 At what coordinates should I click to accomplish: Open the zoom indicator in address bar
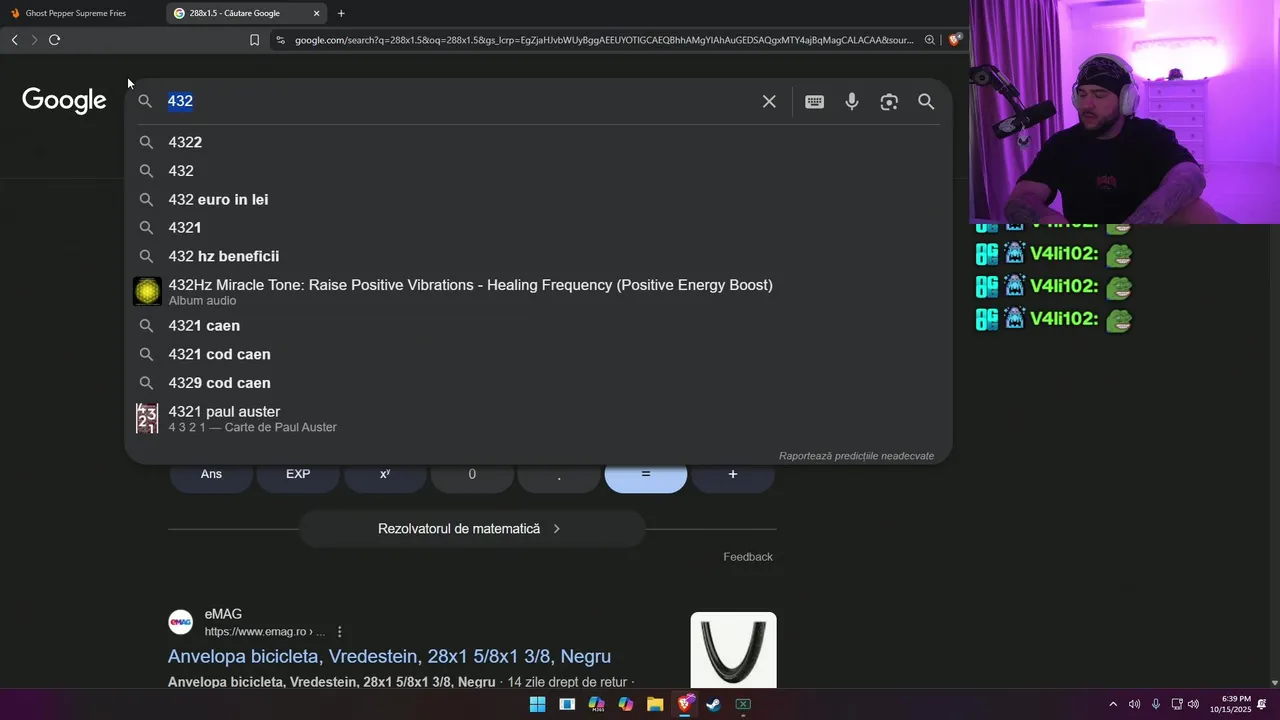coord(930,40)
